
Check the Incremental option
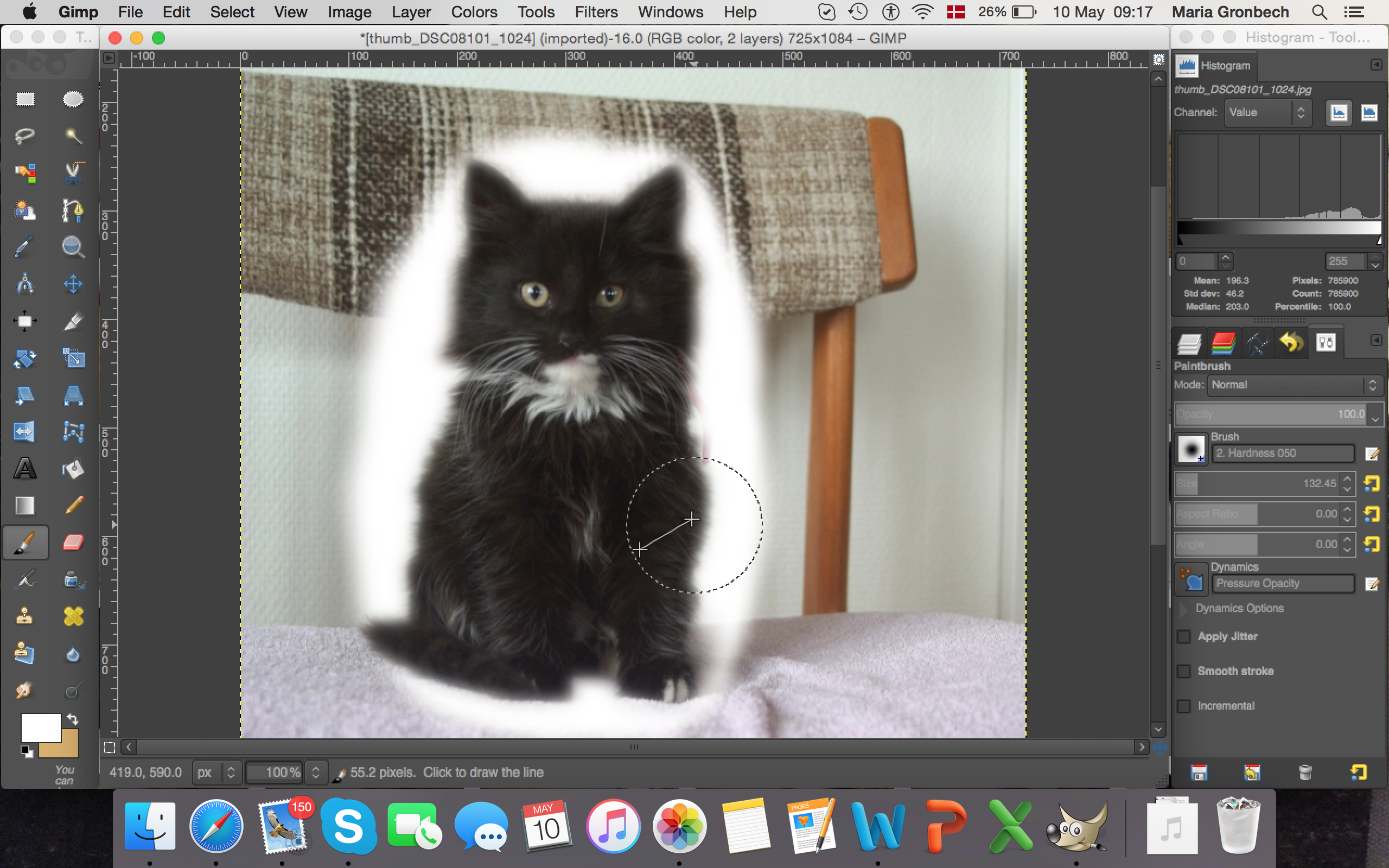click(x=1183, y=706)
